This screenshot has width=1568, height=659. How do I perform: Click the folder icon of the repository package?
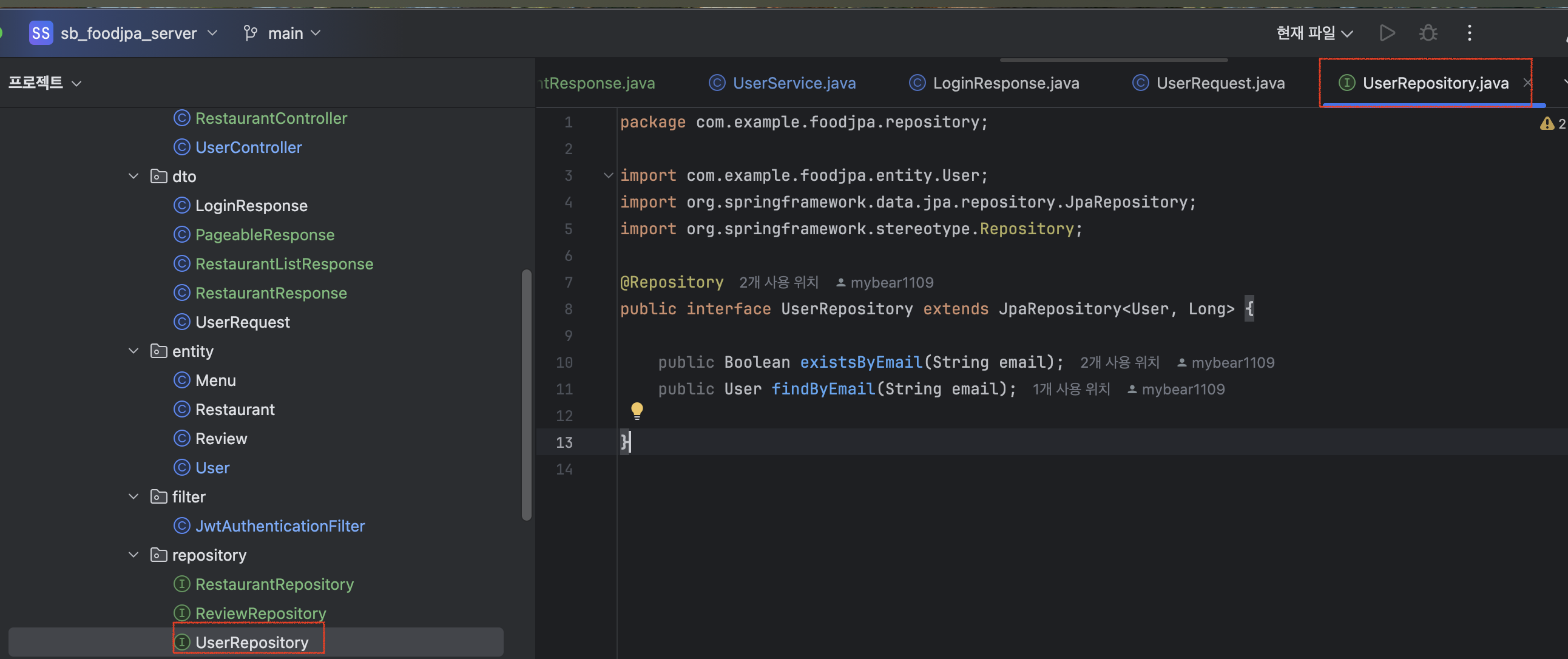coord(158,555)
